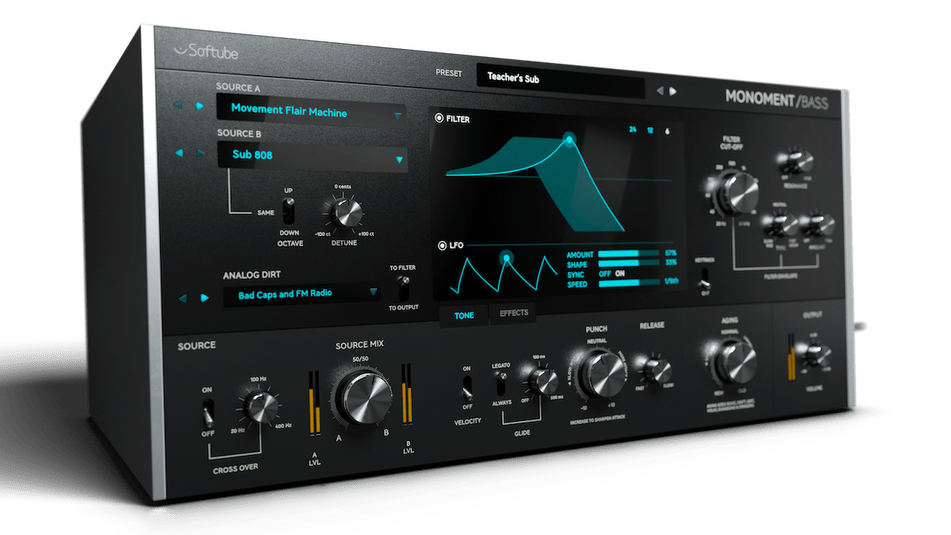This screenshot has width=951, height=535.
Task: Select 24 dB filter slope
Action: [x=633, y=130]
